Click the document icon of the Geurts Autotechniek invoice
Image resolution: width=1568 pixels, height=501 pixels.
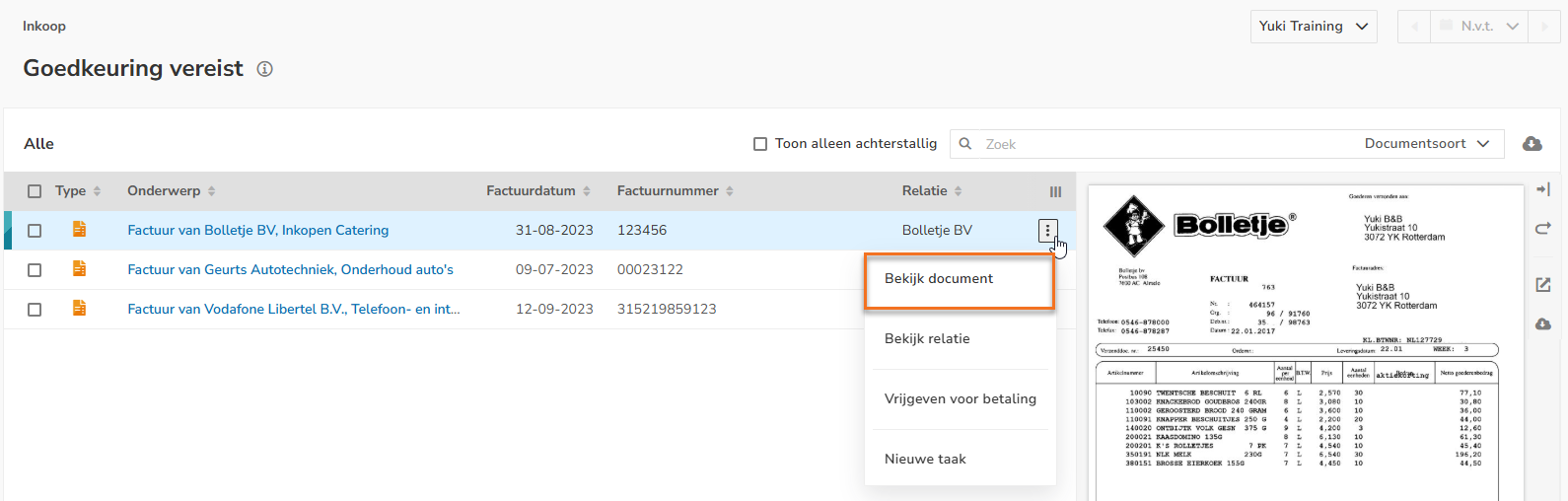[79, 269]
